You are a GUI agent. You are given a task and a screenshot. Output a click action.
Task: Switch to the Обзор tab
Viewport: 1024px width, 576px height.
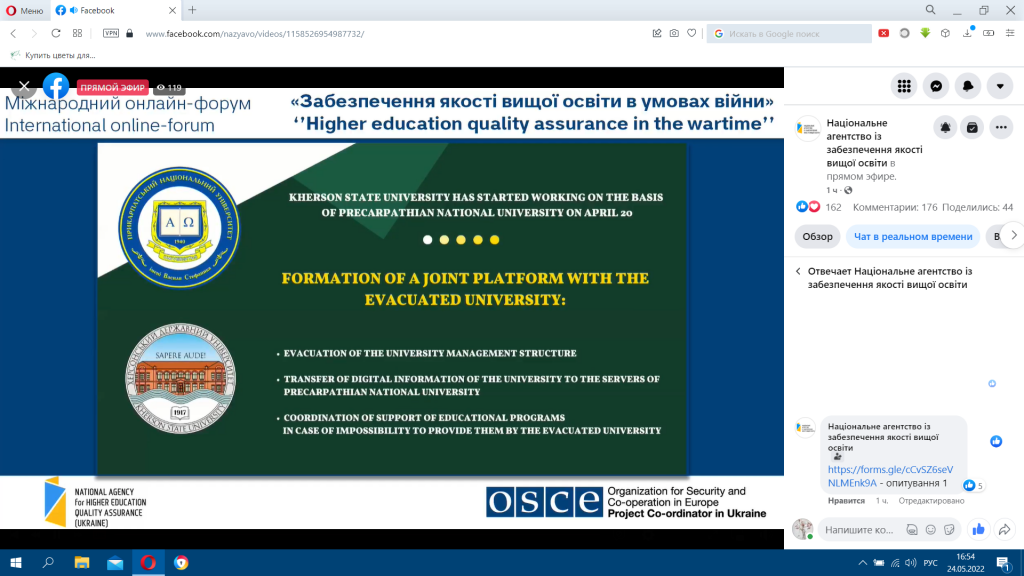point(817,236)
